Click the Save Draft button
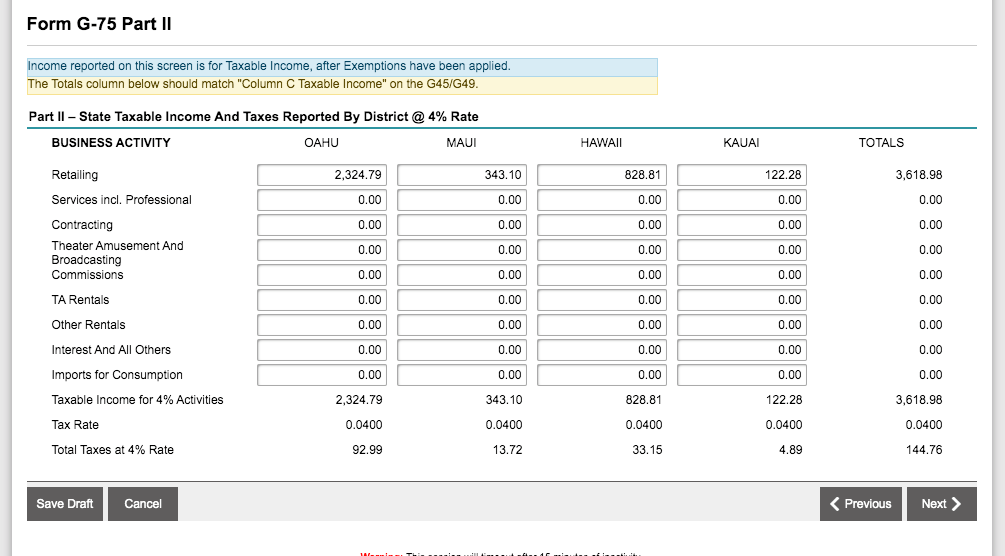Screen dimensions: 1005x556 pyautogui.click(x=65, y=504)
